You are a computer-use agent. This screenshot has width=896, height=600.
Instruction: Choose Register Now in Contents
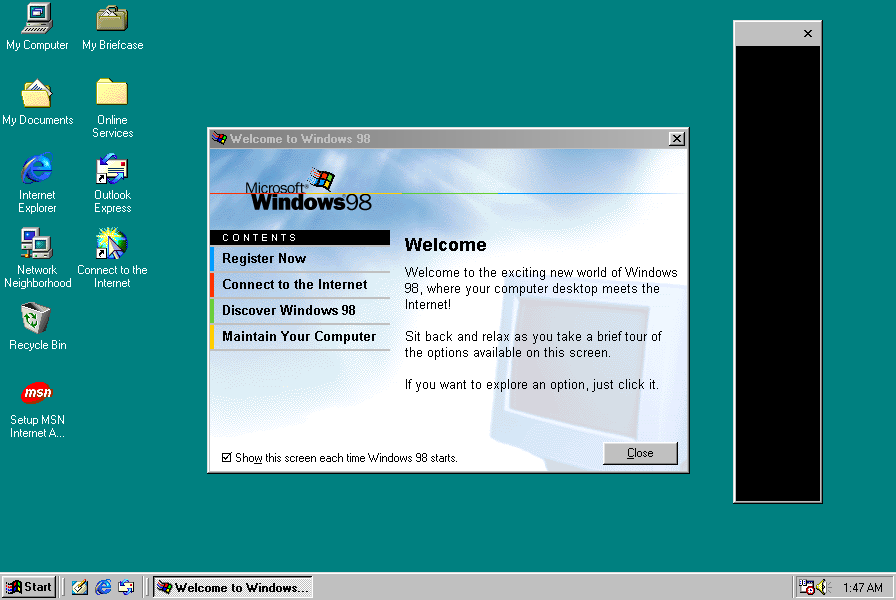pos(300,258)
